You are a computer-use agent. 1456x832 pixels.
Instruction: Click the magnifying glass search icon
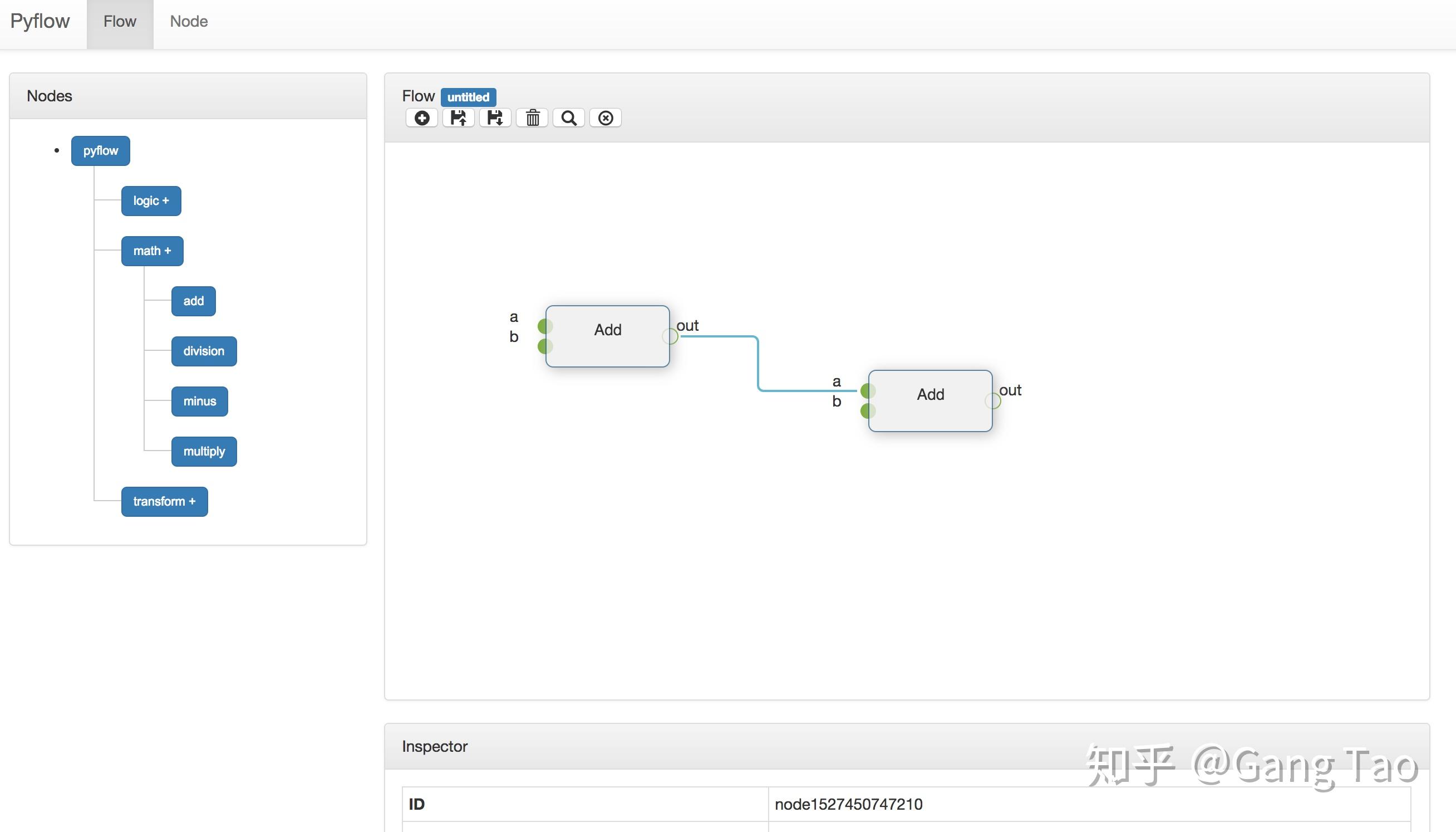(569, 118)
